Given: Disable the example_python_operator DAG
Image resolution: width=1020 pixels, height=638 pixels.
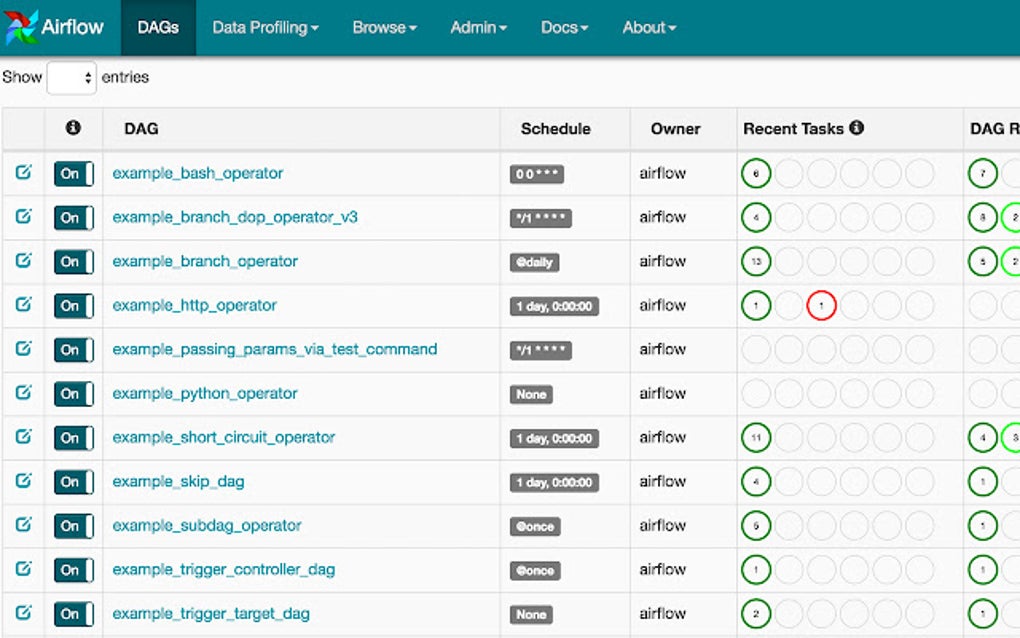Looking at the screenshot, I should point(73,393).
